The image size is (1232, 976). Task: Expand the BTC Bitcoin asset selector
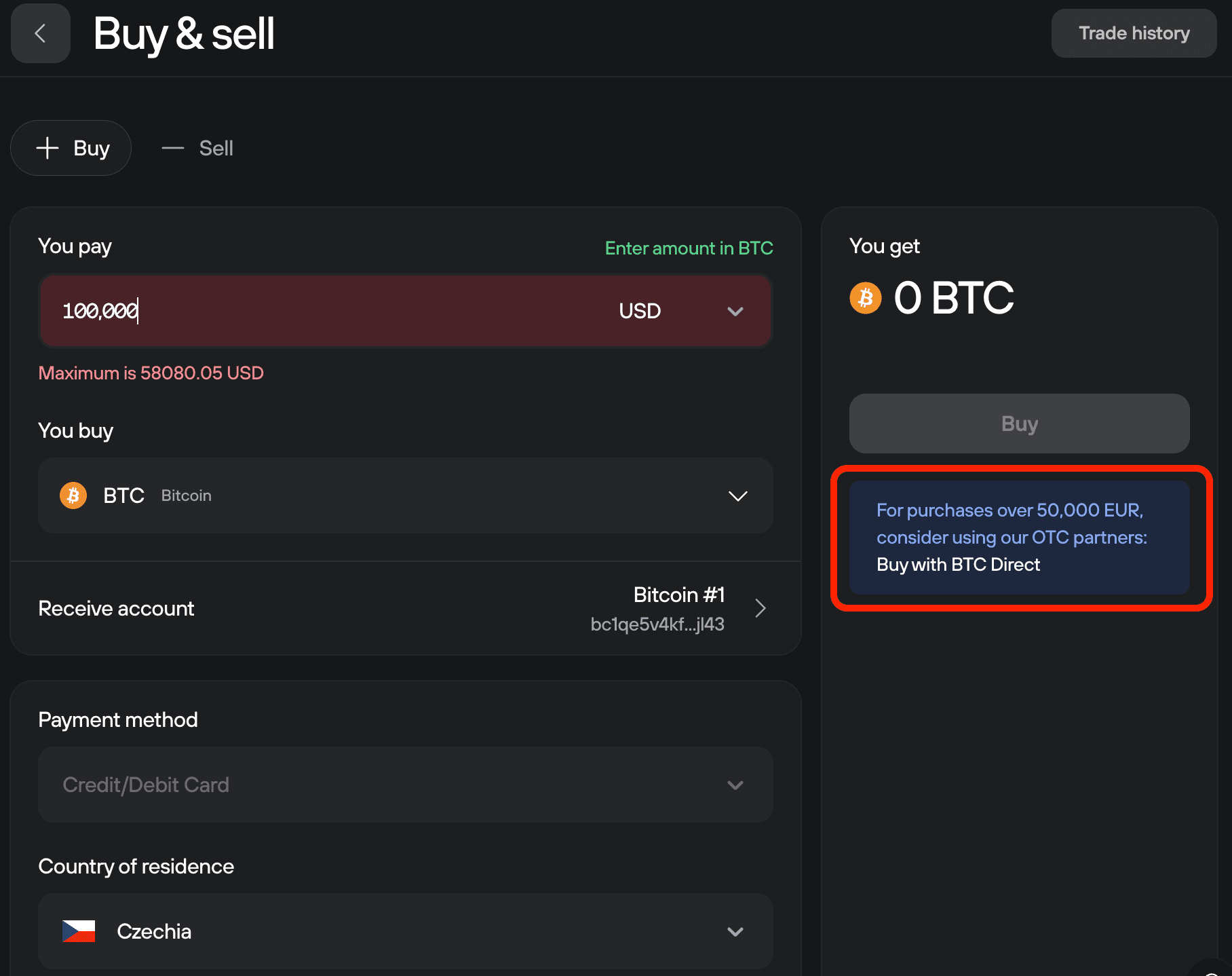[x=737, y=496]
